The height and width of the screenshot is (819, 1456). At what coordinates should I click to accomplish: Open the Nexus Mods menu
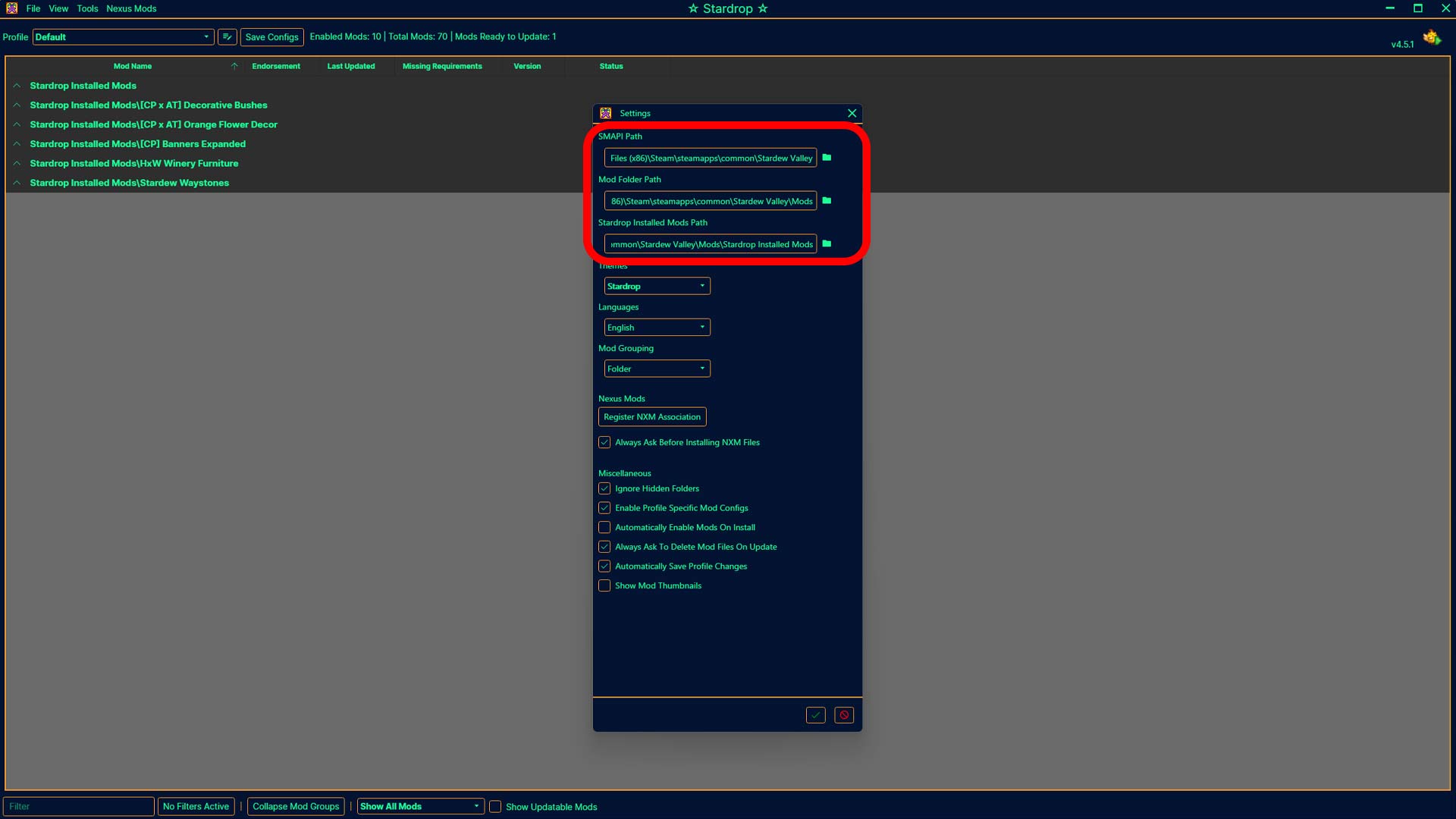(x=131, y=8)
